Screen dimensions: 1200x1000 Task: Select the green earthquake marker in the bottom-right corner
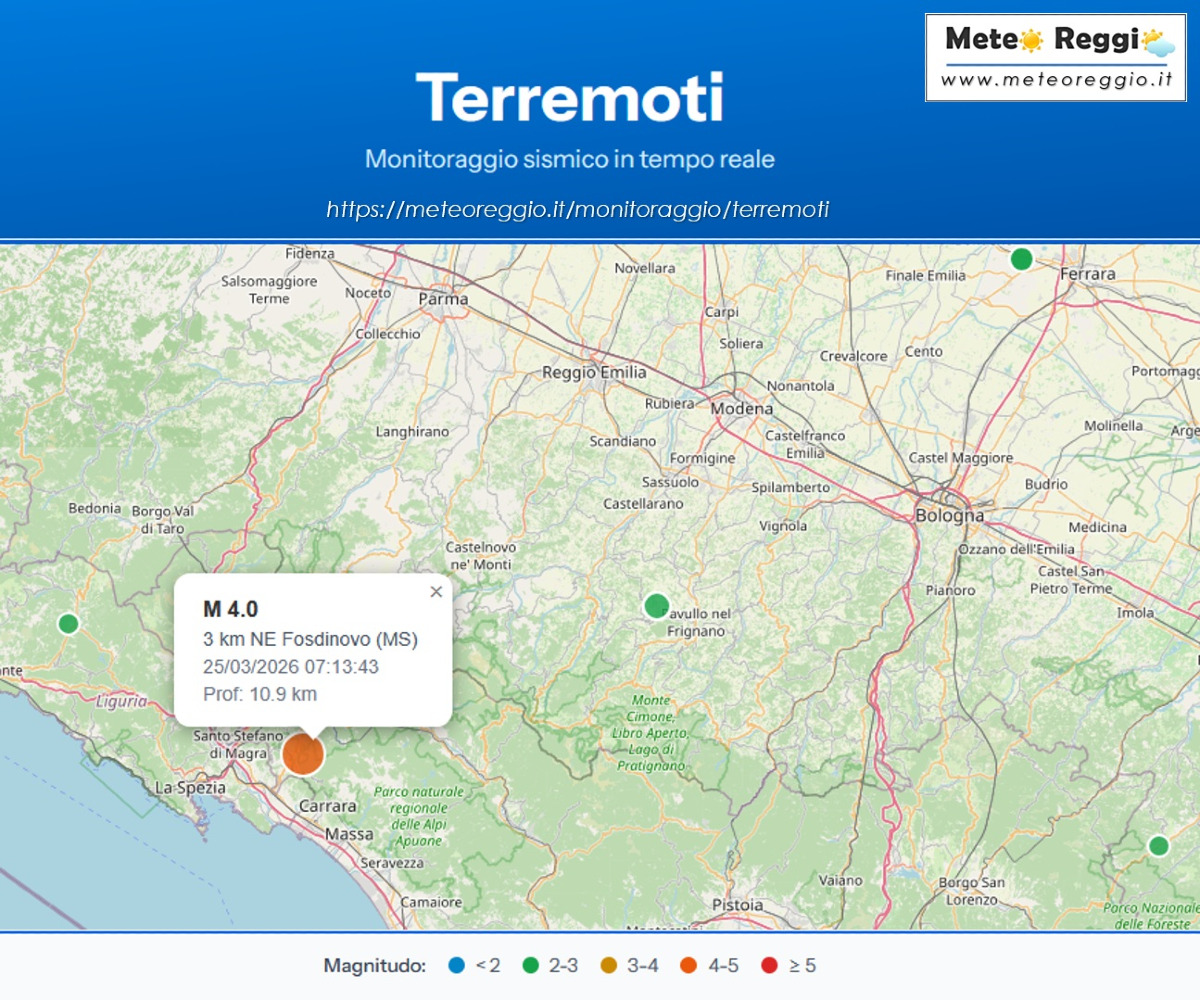click(x=1157, y=847)
